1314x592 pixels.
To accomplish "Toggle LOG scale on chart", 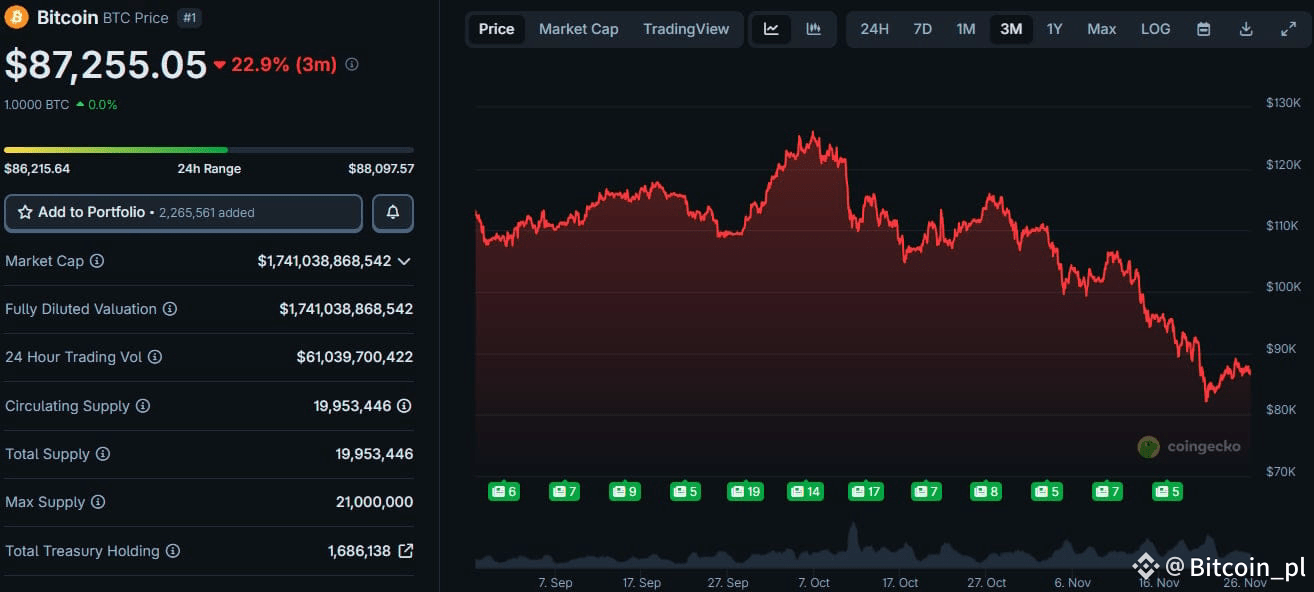I will [x=1155, y=29].
